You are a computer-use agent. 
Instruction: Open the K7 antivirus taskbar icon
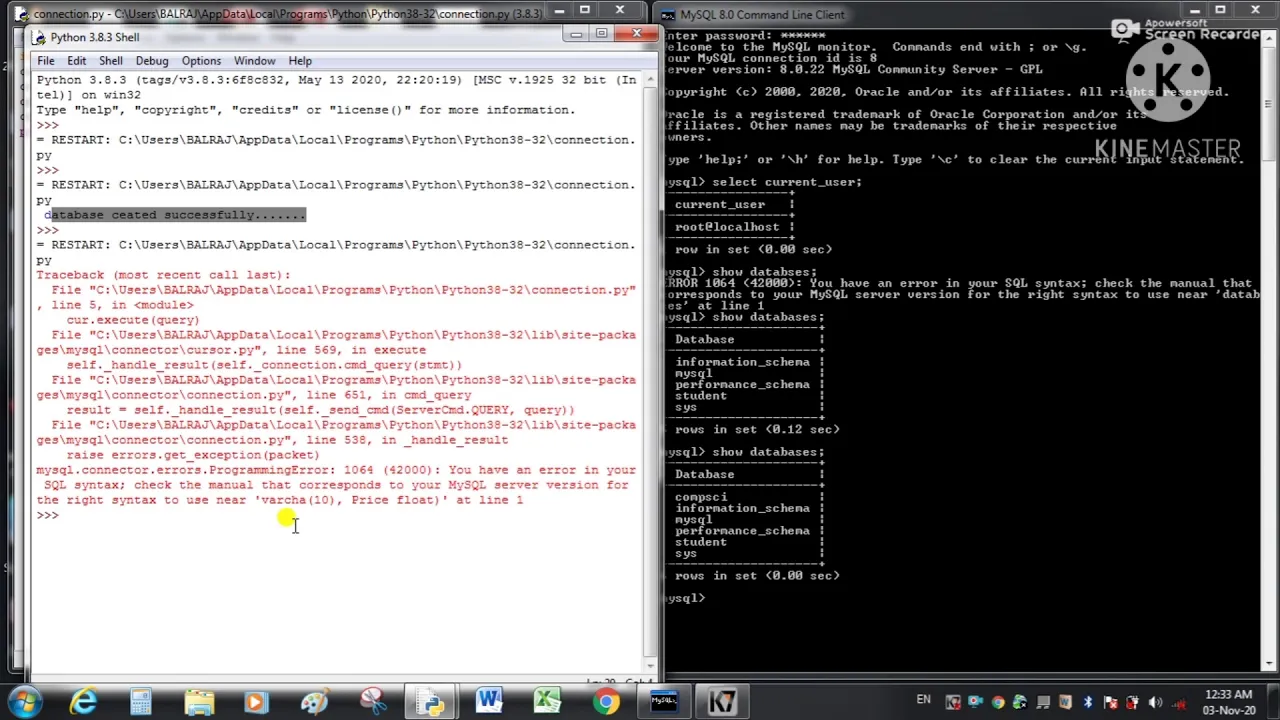(722, 702)
